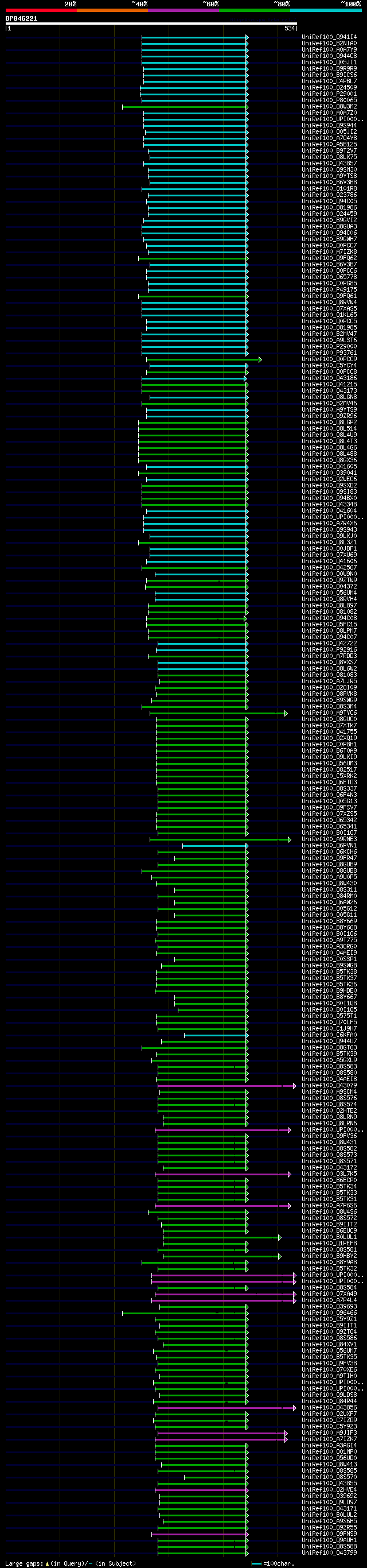Select the UniRef100_Q8S337 label
This screenshot has width=367, height=1568.
tap(329, 789)
